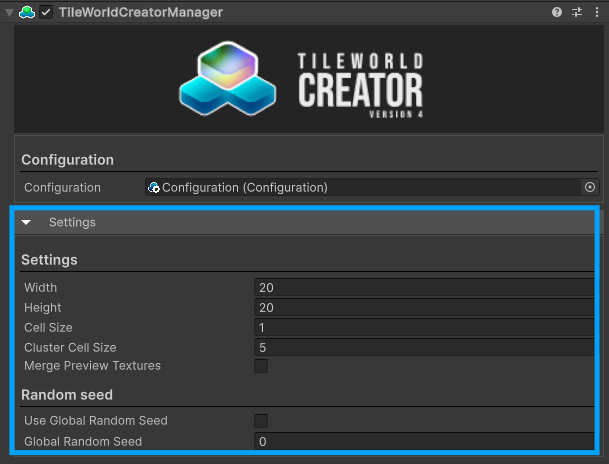
Task: Open the component three-dot options menu
Action: [597, 12]
